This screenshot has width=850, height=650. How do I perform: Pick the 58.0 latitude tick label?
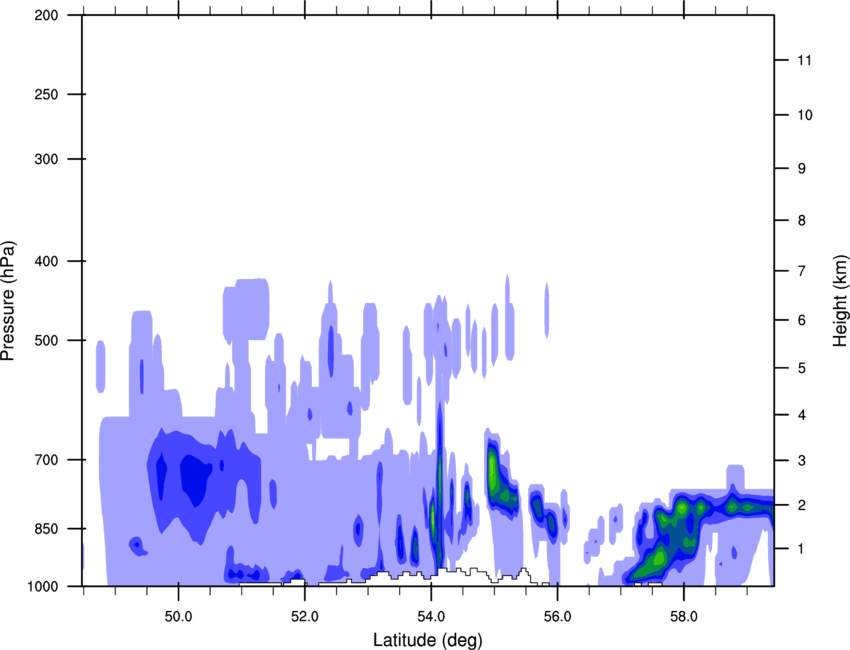click(683, 613)
